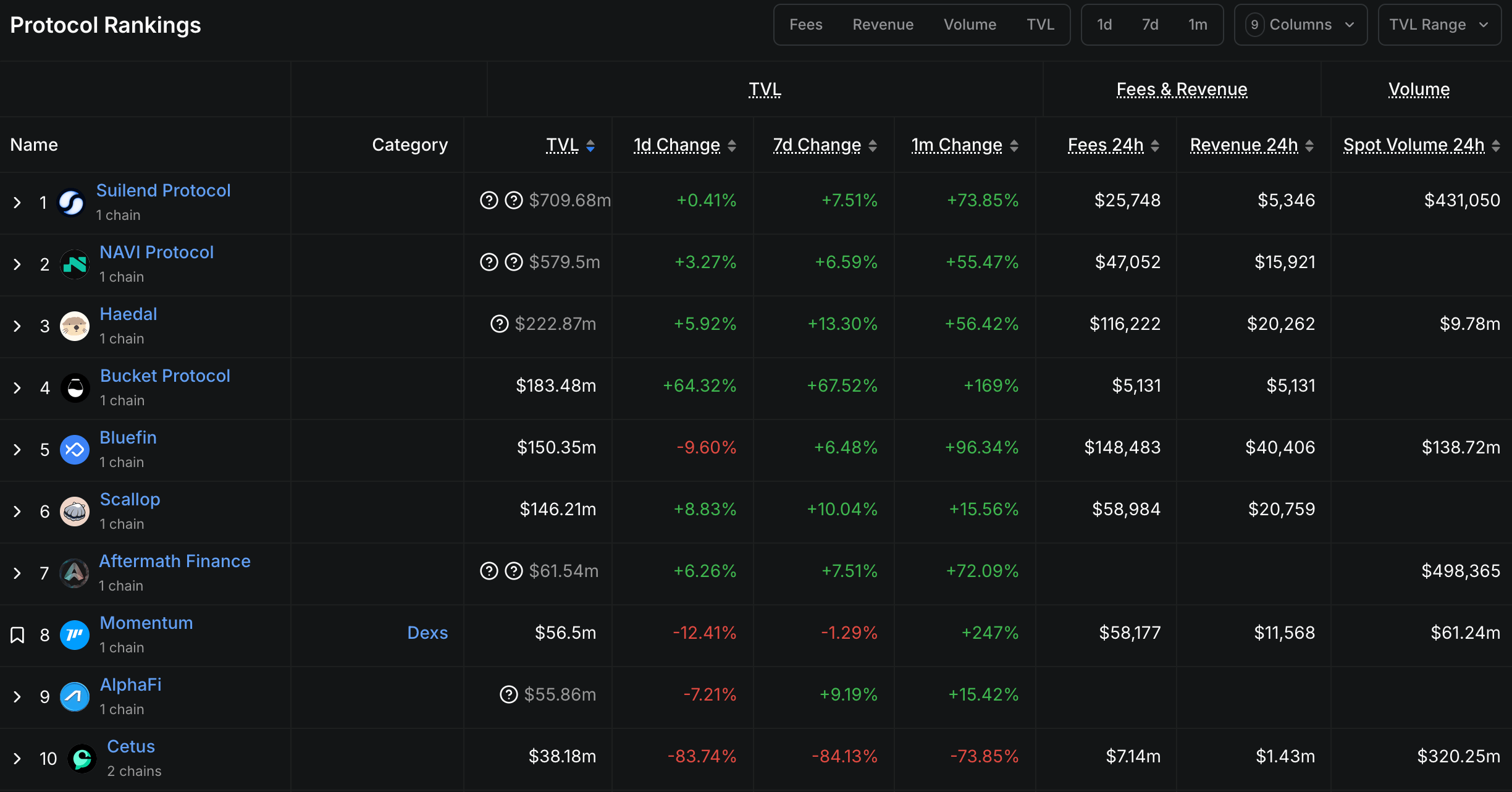Open the Columns dropdown
This screenshot has width=1512, height=792.
pyautogui.click(x=1300, y=25)
